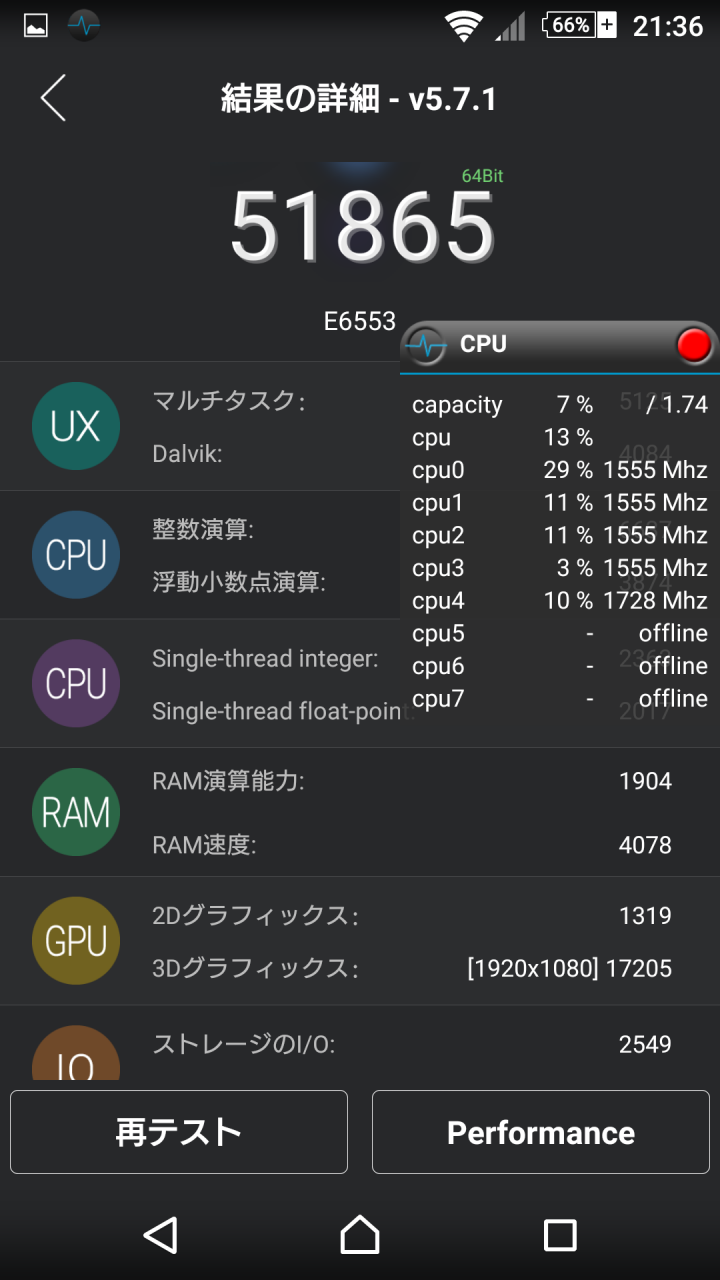Tap the blue CPU category icon

pos(76,555)
